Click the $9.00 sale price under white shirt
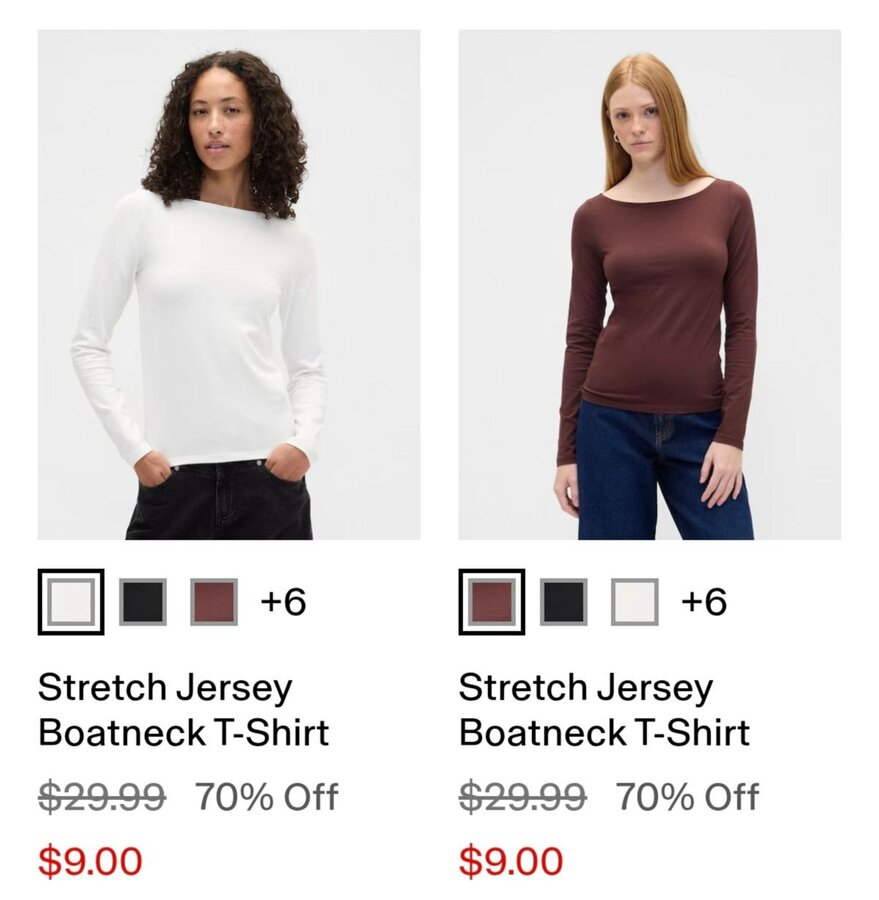The width and height of the screenshot is (879, 900). coord(90,861)
